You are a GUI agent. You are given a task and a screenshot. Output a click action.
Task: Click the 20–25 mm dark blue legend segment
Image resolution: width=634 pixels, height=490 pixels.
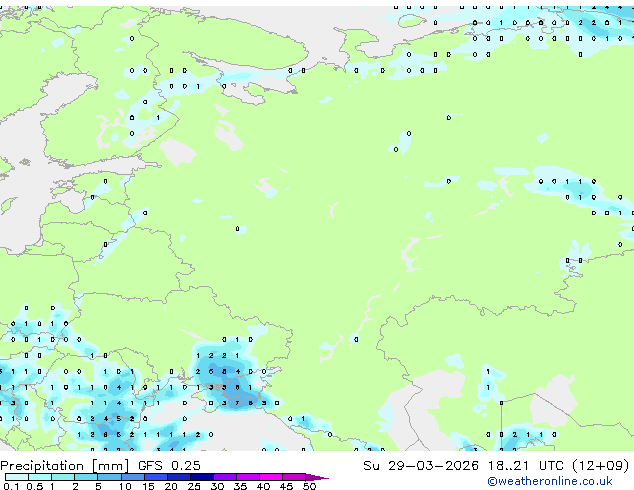pyautogui.click(x=179, y=477)
